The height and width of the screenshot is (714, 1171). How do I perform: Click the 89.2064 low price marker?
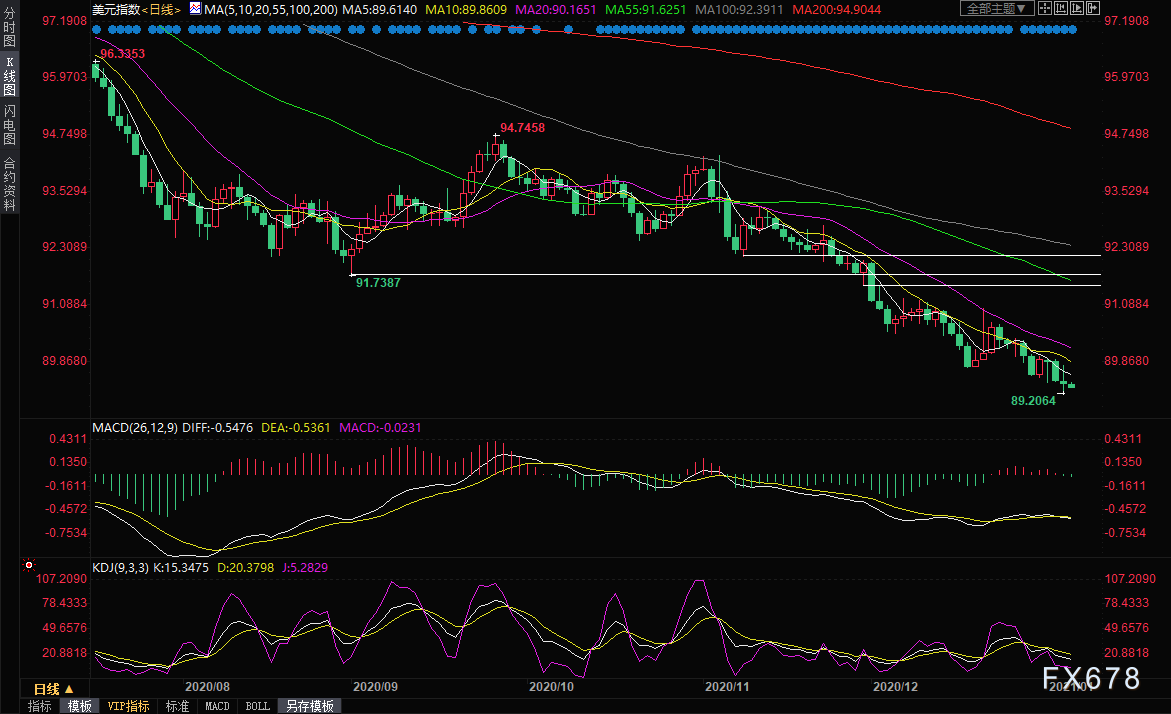tap(1033, 400)
